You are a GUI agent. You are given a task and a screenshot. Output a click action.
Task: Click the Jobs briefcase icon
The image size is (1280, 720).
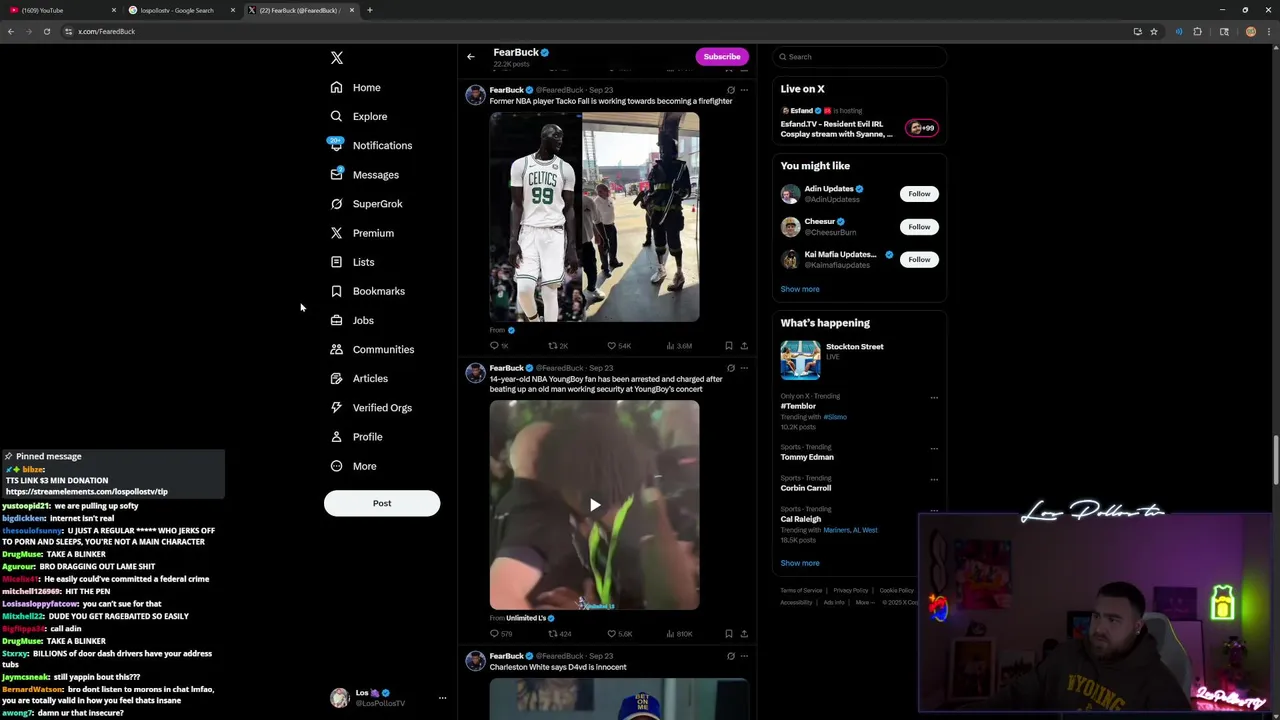336,320
